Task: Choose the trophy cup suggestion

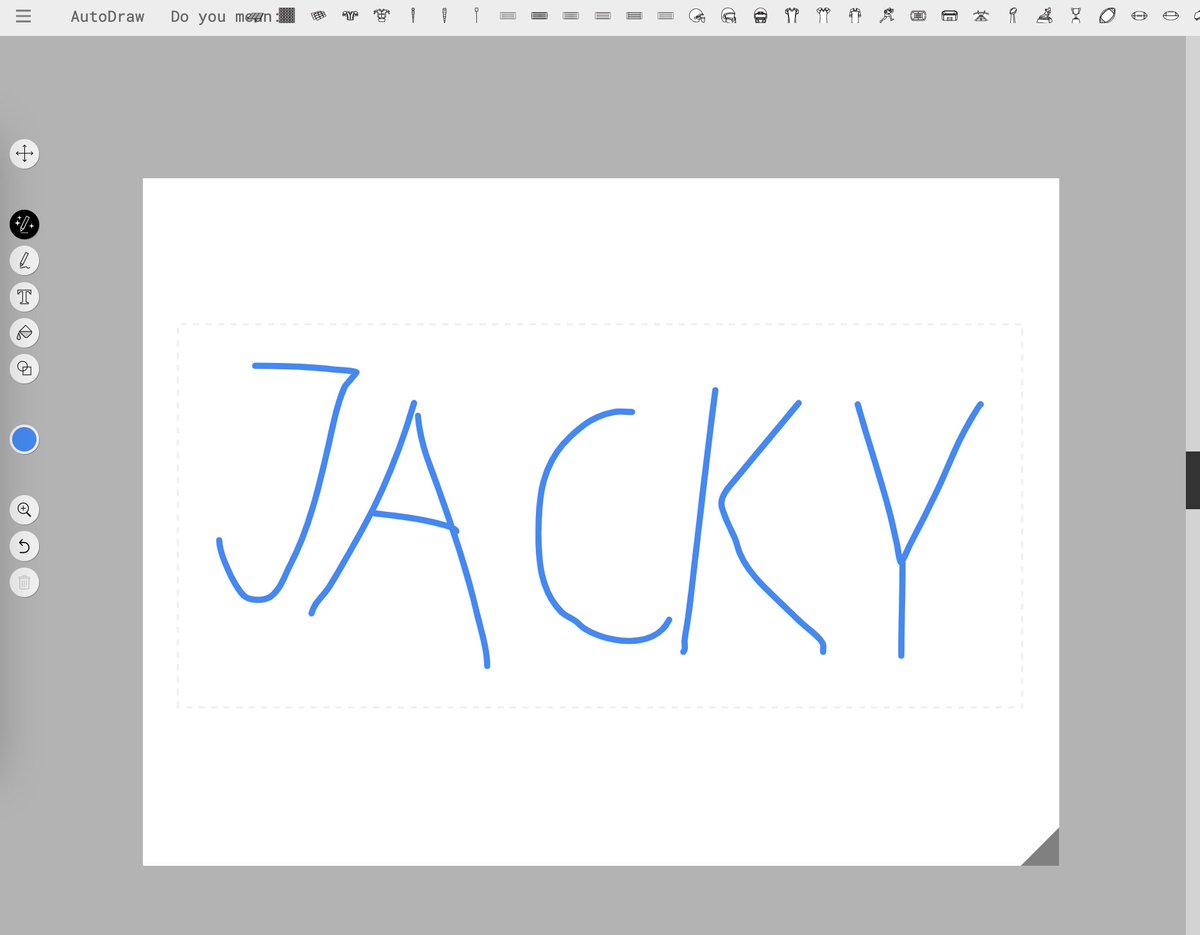Action: pos(1076,16)
